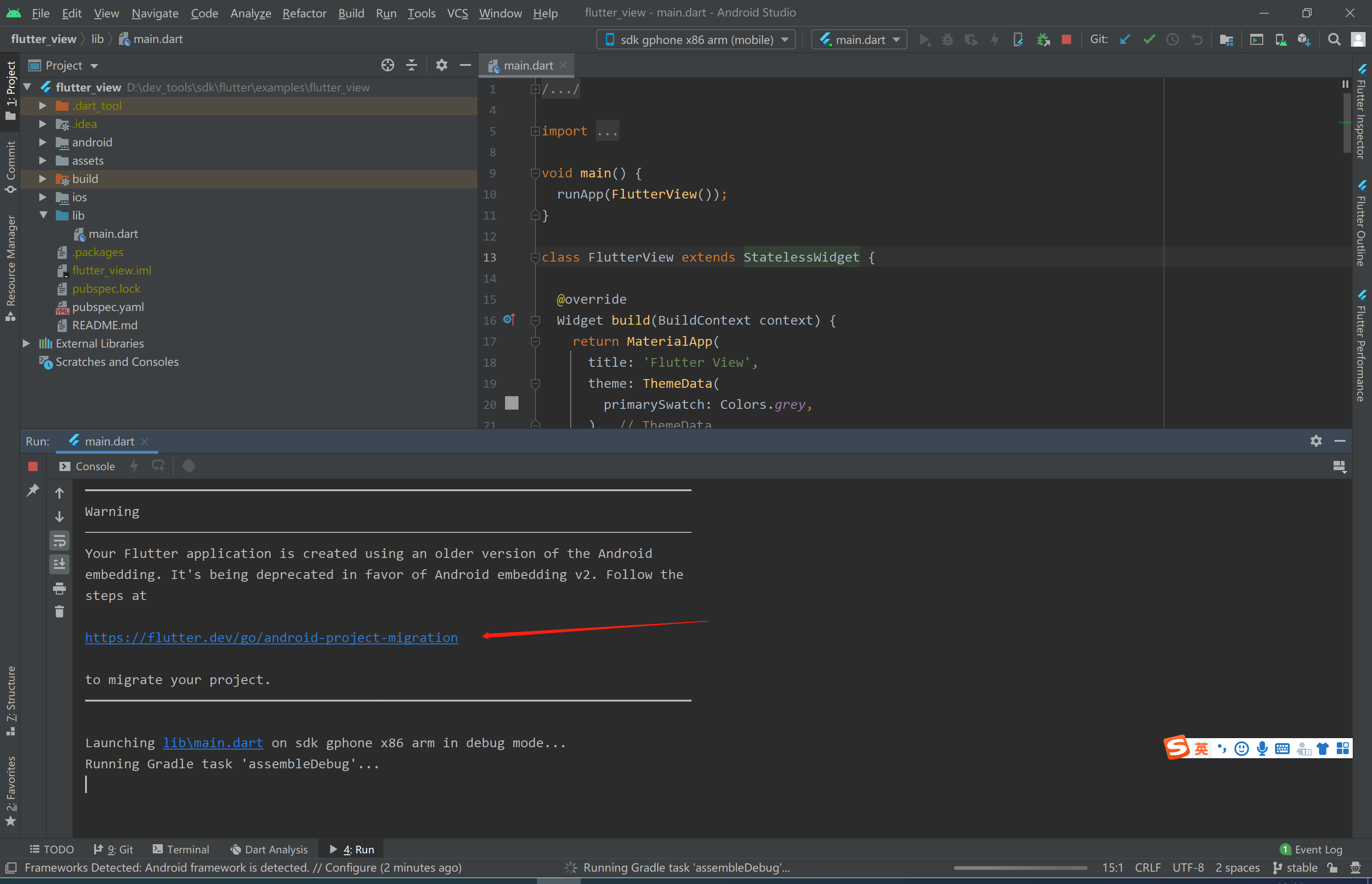
Task: Open TODO tool window button
Action: click(x=52, y=849)
